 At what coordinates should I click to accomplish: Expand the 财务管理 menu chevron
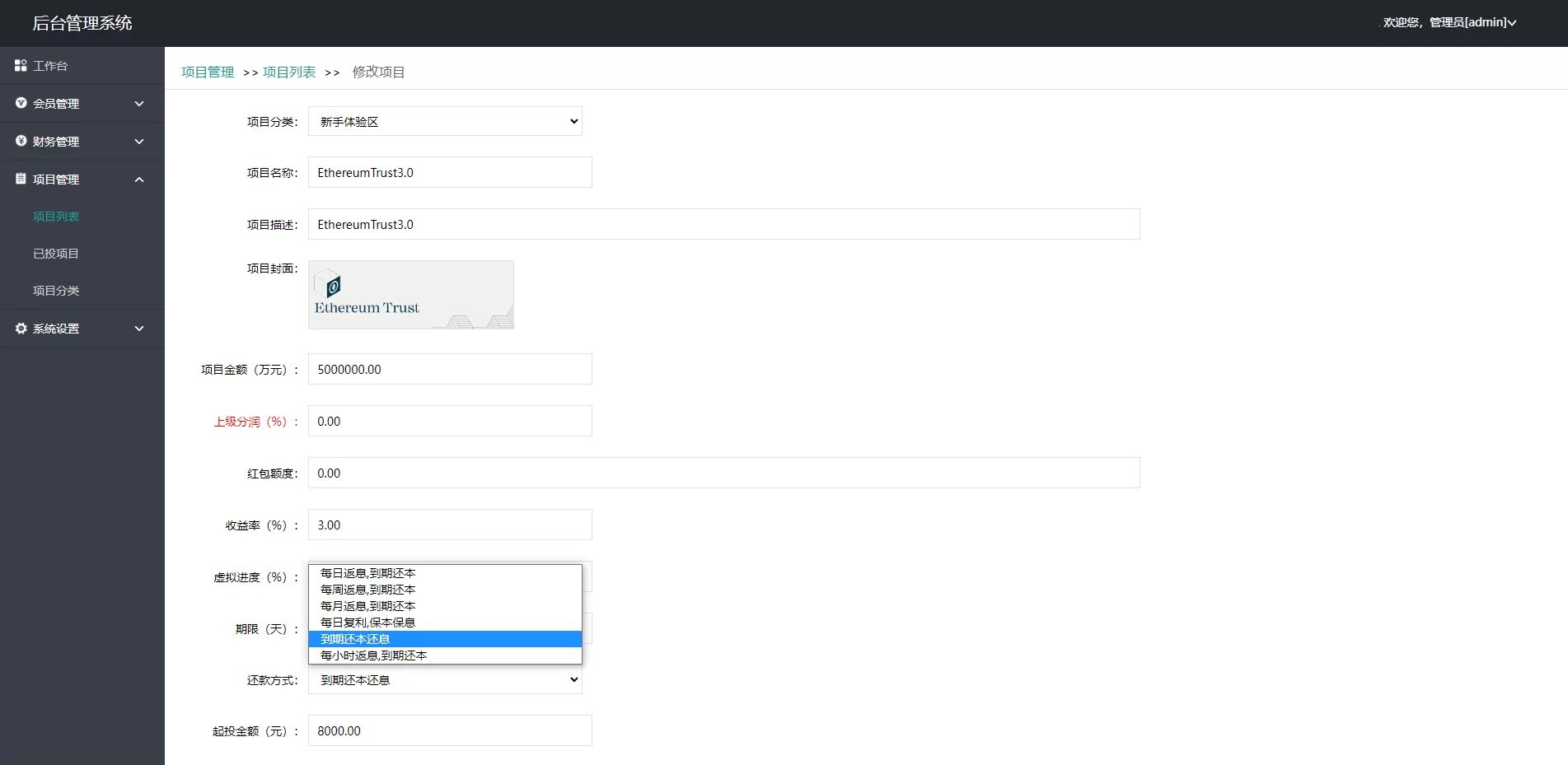(x=139, y=142)
